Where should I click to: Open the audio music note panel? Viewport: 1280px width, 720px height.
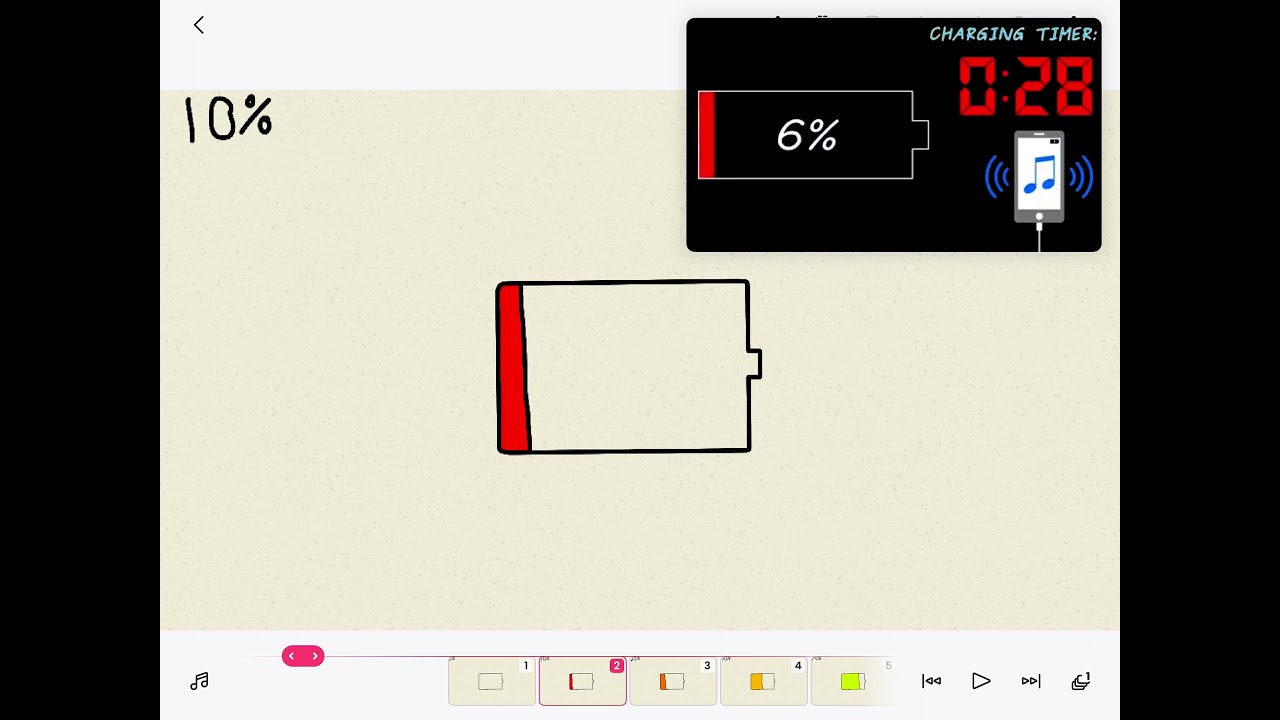pyautogui.click(x=199, y=681)
